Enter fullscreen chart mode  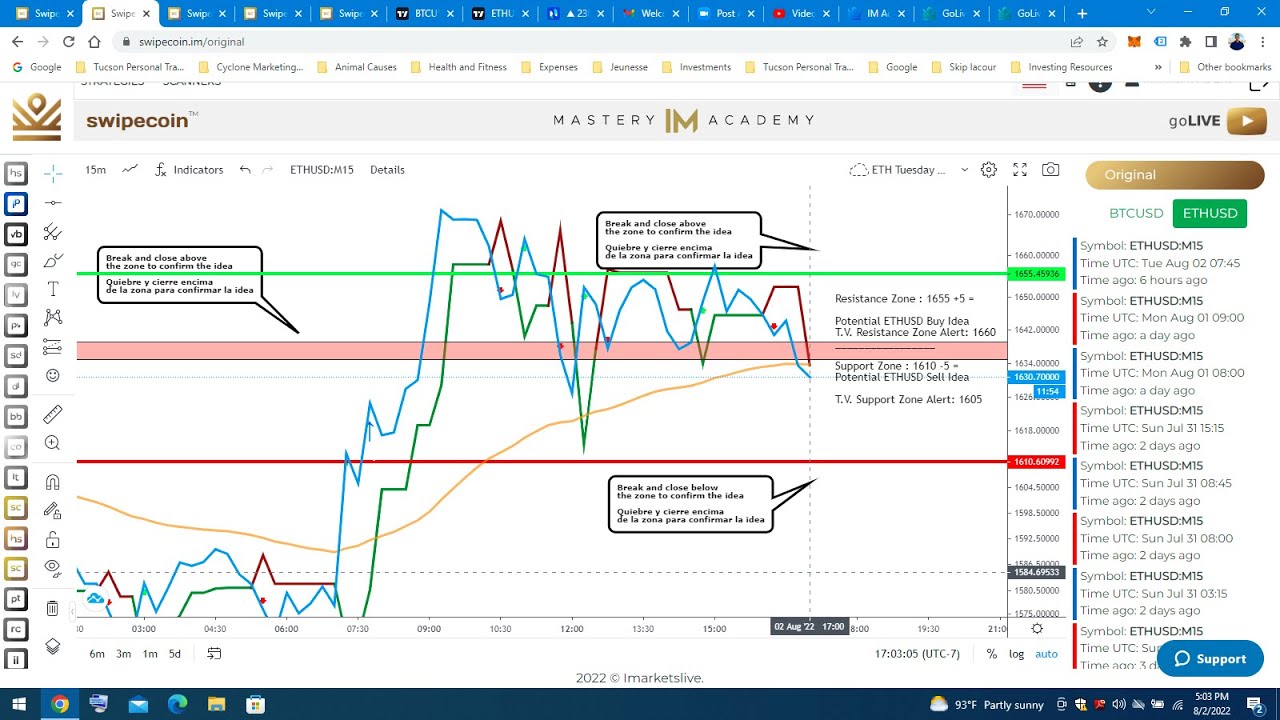point(1020,170)
